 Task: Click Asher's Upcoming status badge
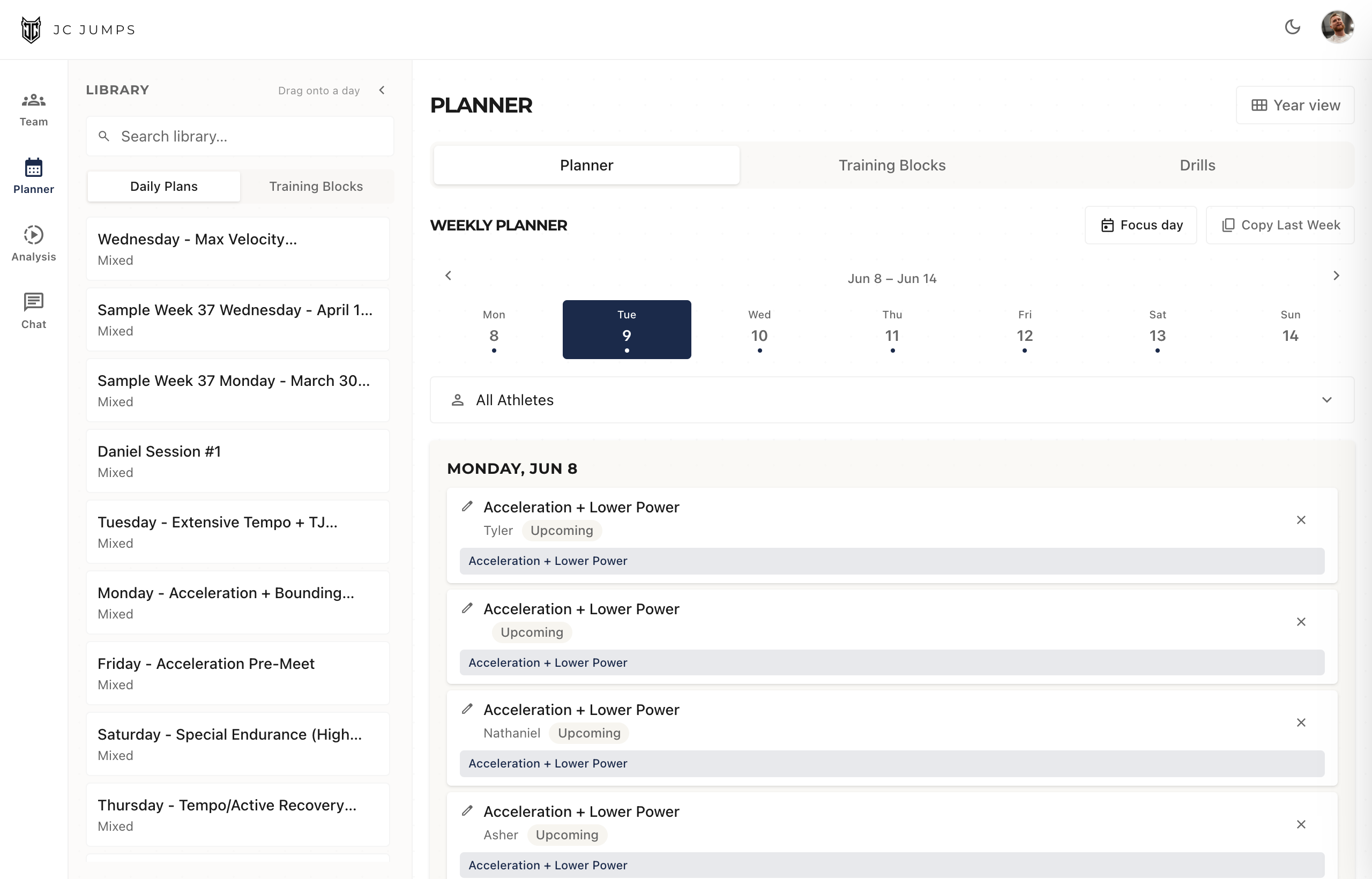pyautogui.click(x=566, y=835)
